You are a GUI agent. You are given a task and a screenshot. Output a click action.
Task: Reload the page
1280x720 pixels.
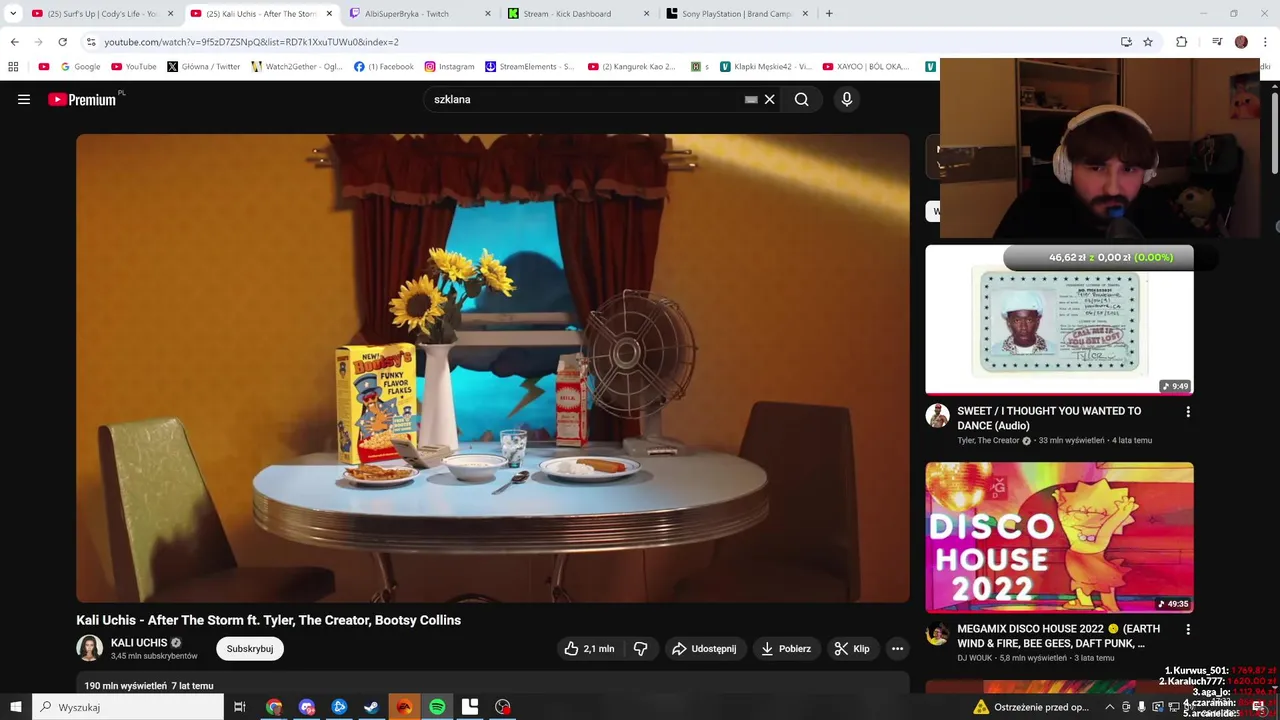pos(62,42)
